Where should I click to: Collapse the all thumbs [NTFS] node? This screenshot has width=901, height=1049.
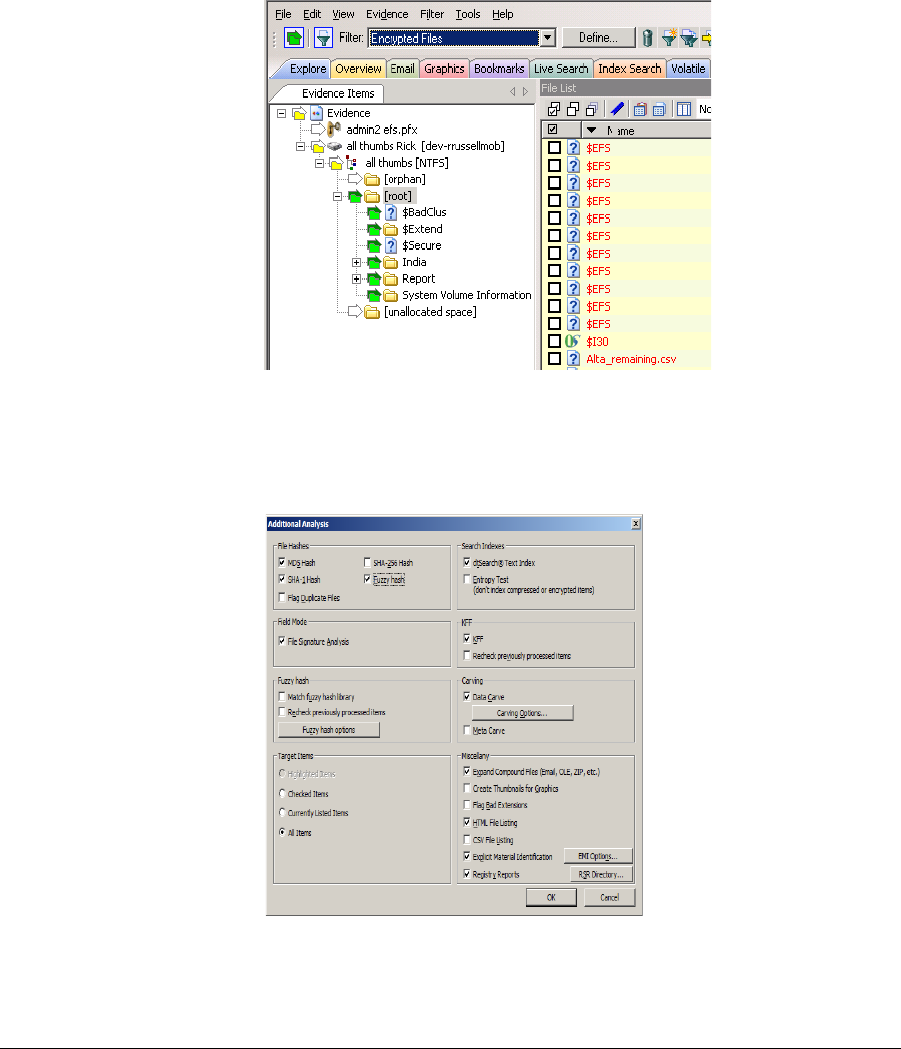[319, 163]
